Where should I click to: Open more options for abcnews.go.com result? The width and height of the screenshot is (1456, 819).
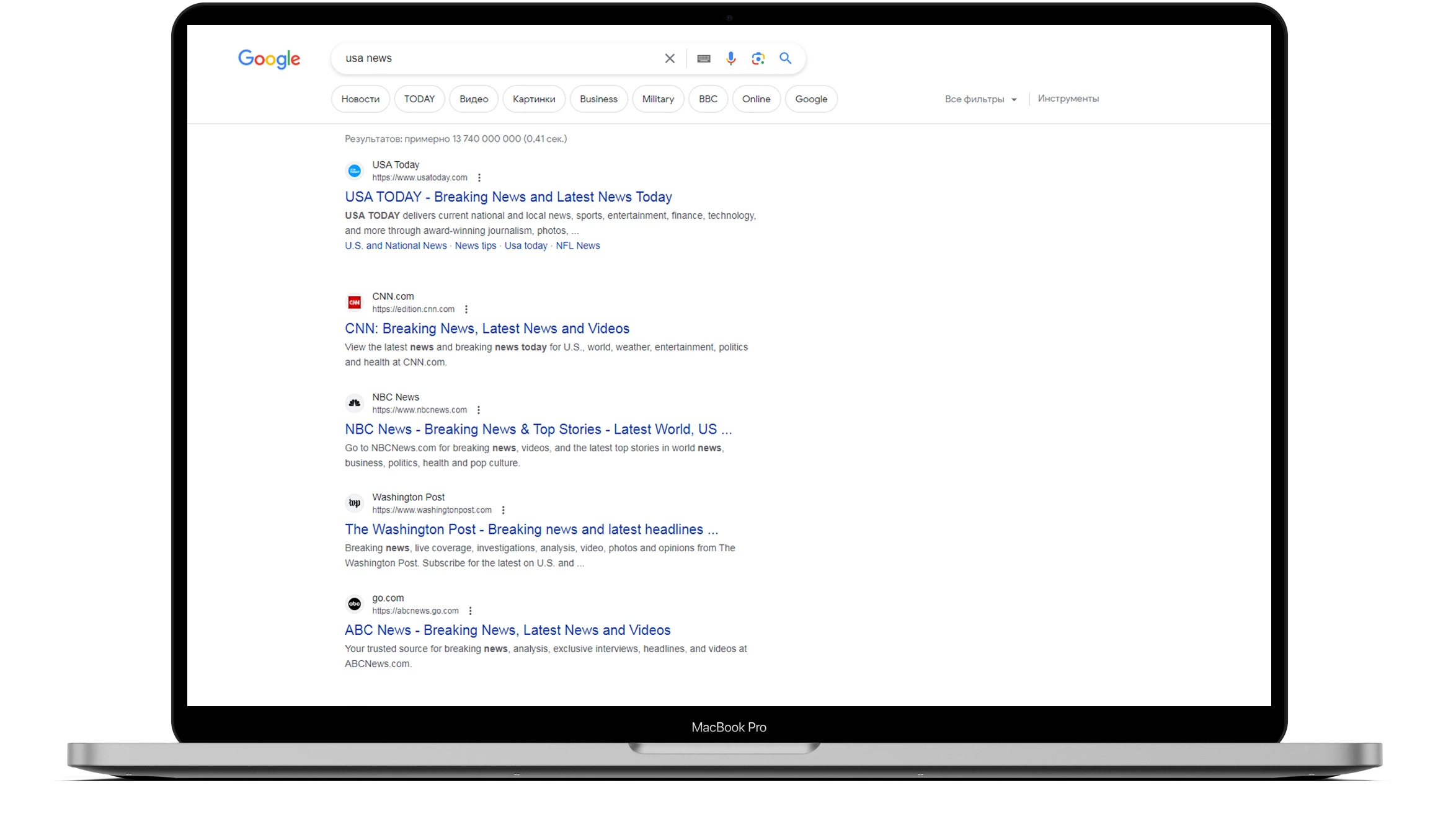click(x=471, y=611)
